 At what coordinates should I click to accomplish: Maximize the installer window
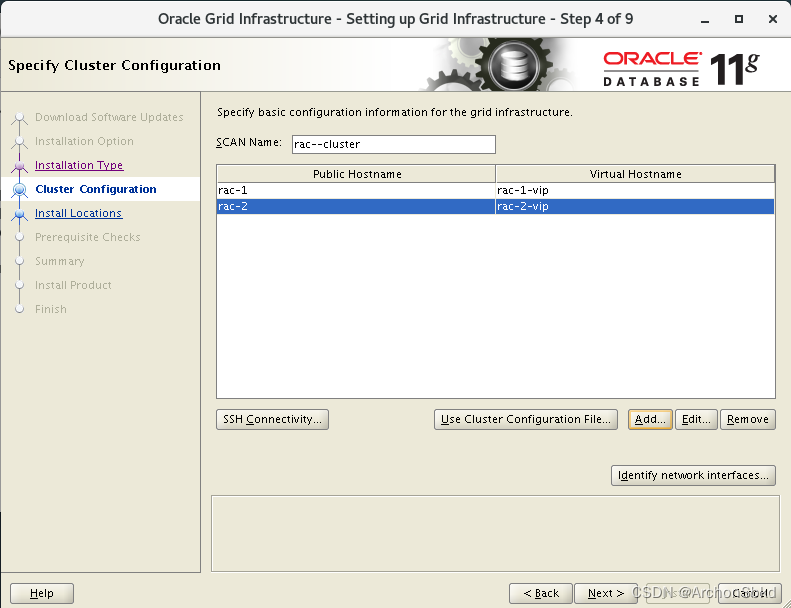739,19
